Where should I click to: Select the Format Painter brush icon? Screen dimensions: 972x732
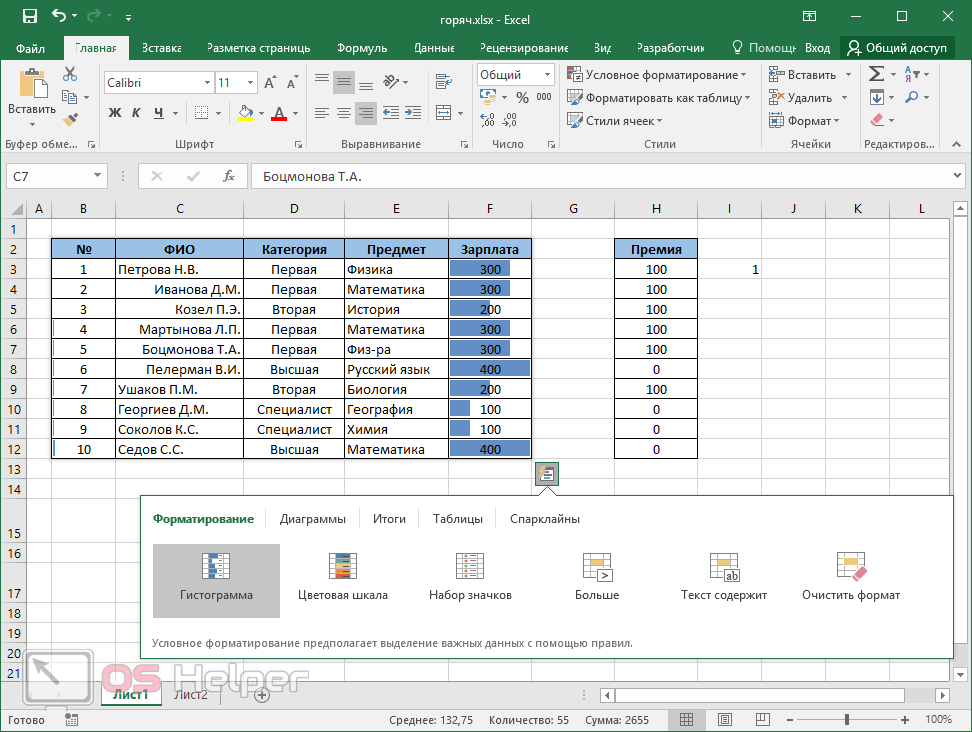[69, 120]
